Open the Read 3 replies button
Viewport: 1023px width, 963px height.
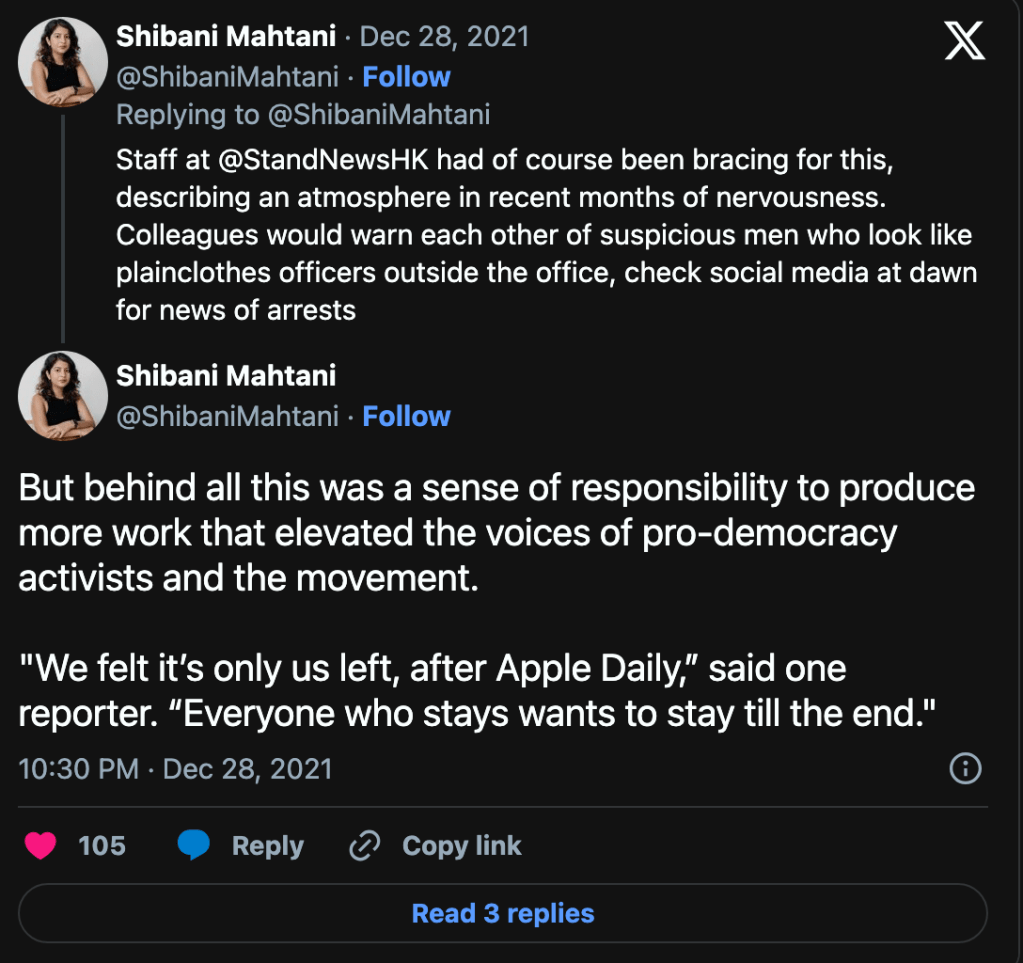[x=503, y=913]
